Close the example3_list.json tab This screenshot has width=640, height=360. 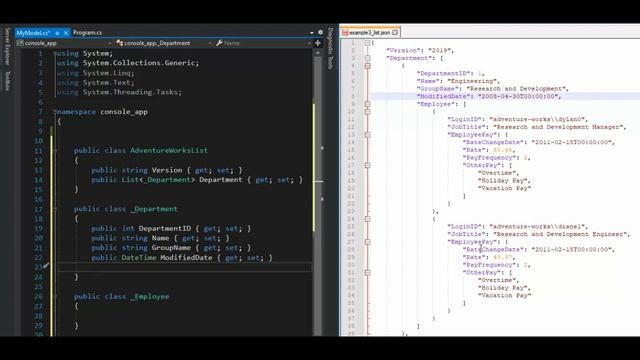tap(395, 32)
